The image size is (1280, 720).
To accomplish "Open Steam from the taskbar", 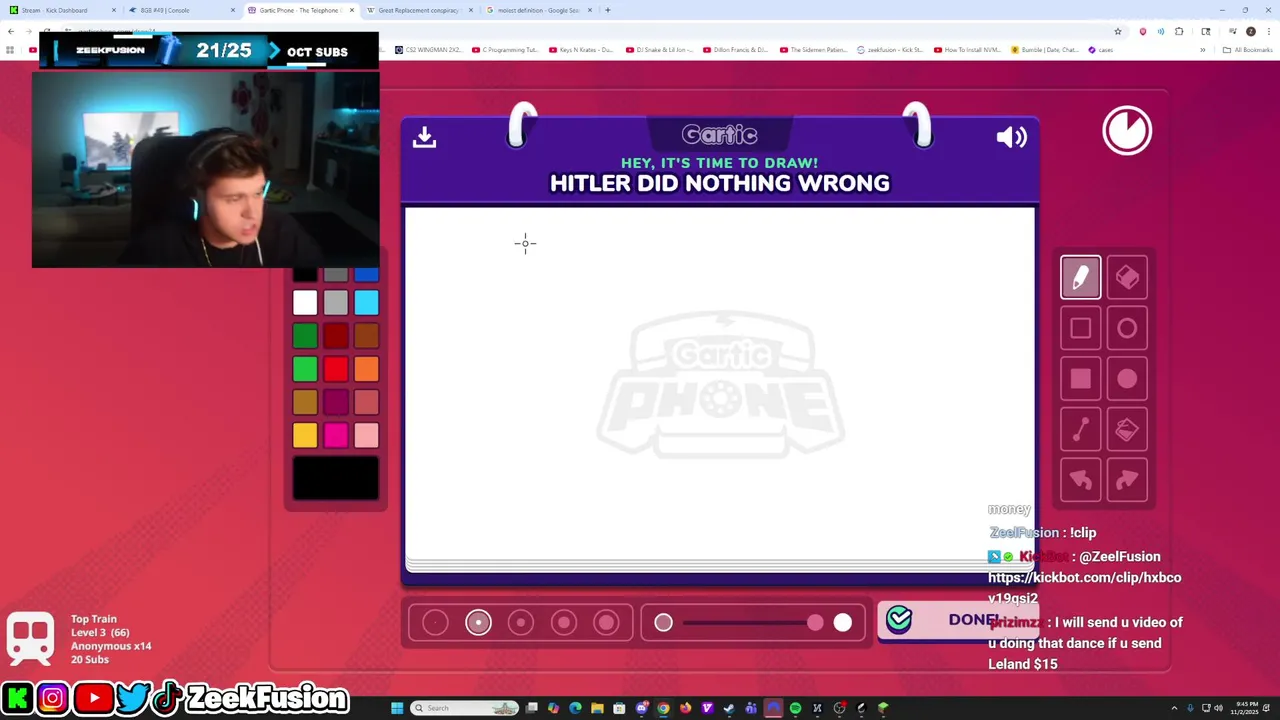I will [x=729, y=708].
